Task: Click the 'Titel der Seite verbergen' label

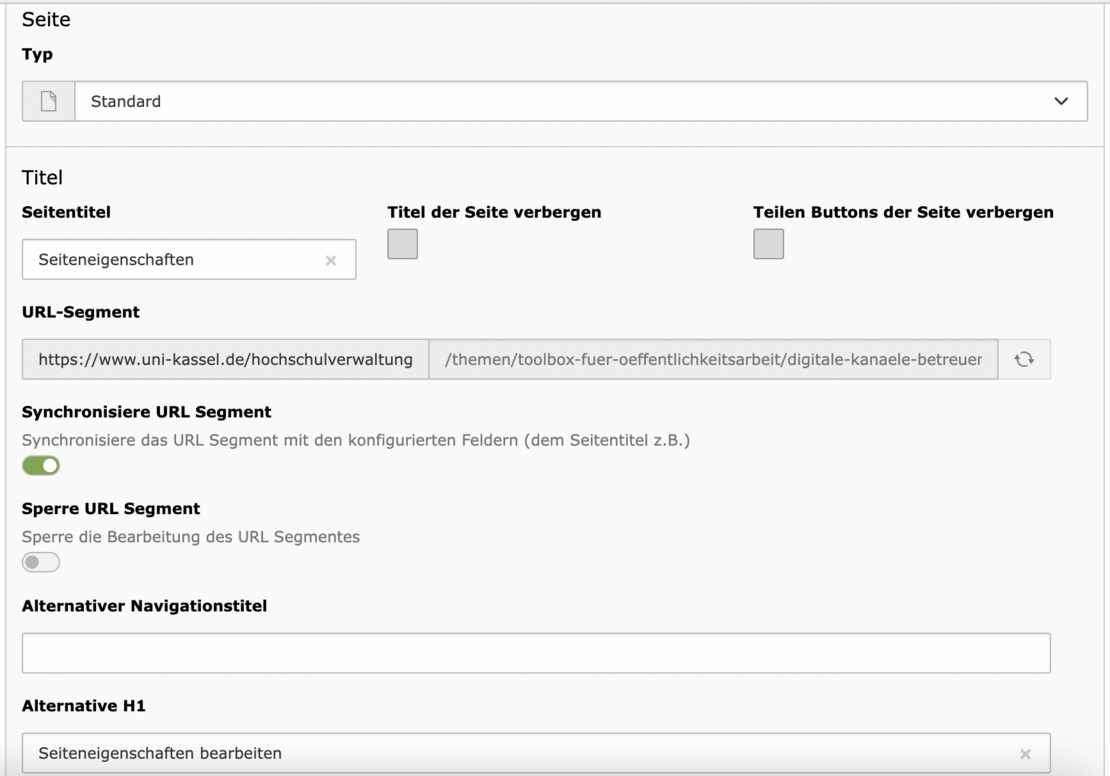Action: (494, 212)
